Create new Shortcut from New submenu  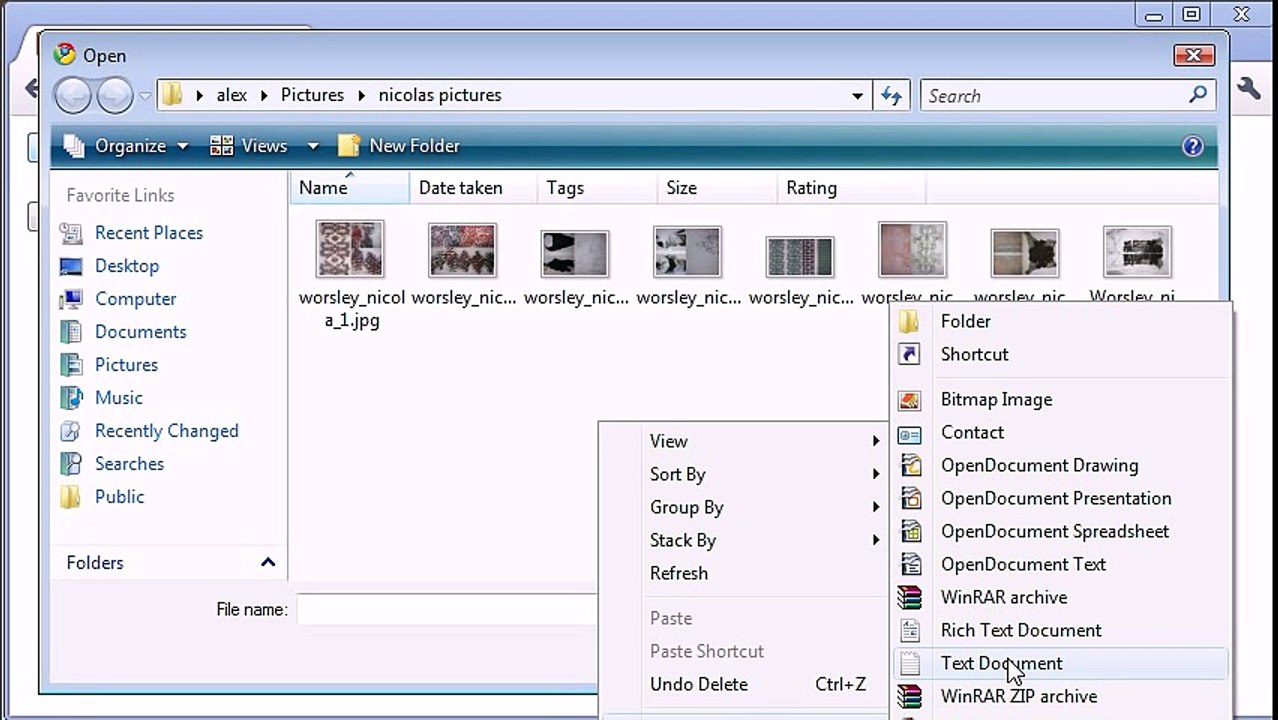click(1060, 355)
